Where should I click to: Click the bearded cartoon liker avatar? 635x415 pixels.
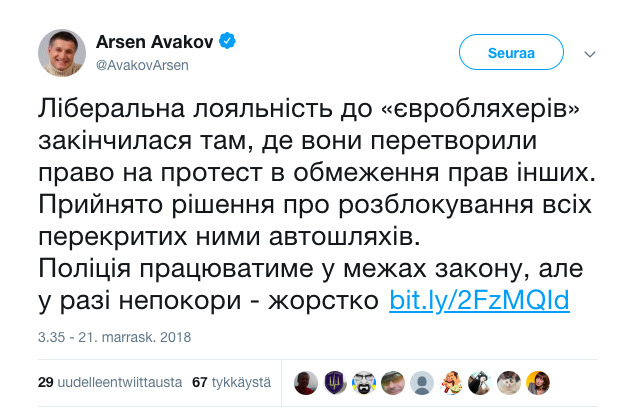(364, 381)
